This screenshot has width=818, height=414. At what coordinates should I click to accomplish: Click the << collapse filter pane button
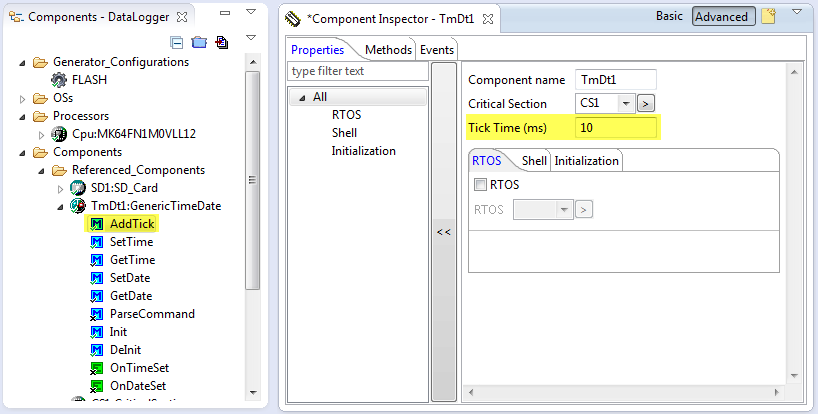coord(443,231)
